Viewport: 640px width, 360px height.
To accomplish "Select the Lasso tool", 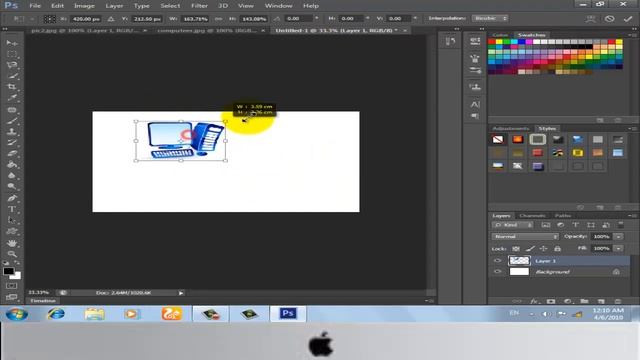I will pyautogui.click(x=11, y=65).
